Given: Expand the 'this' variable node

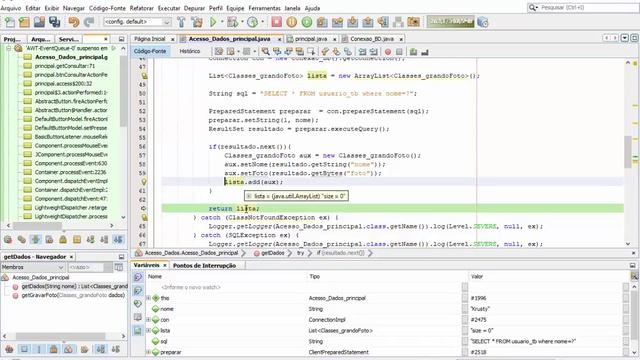Looking at the screenshot, I should point(148,298).
